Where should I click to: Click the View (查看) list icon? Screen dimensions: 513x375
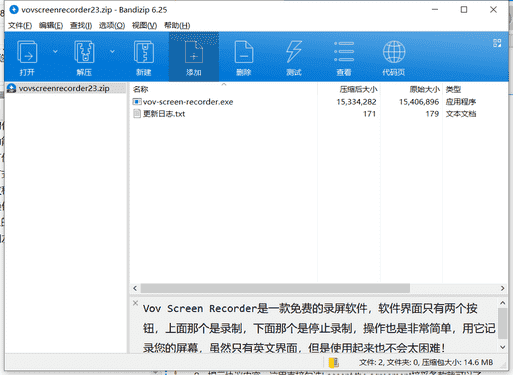pos(344,52)
